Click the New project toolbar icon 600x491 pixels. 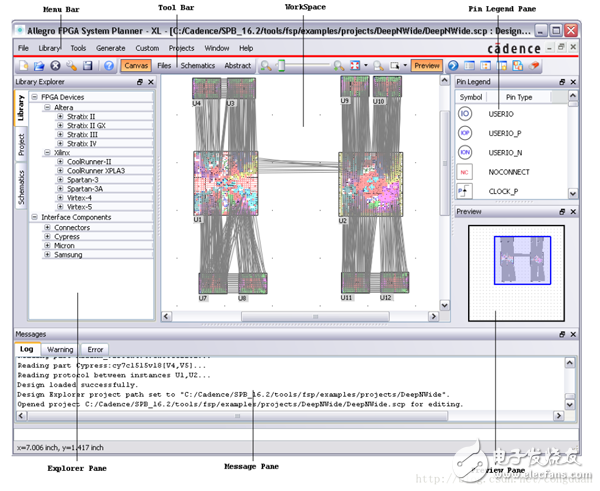24,66
